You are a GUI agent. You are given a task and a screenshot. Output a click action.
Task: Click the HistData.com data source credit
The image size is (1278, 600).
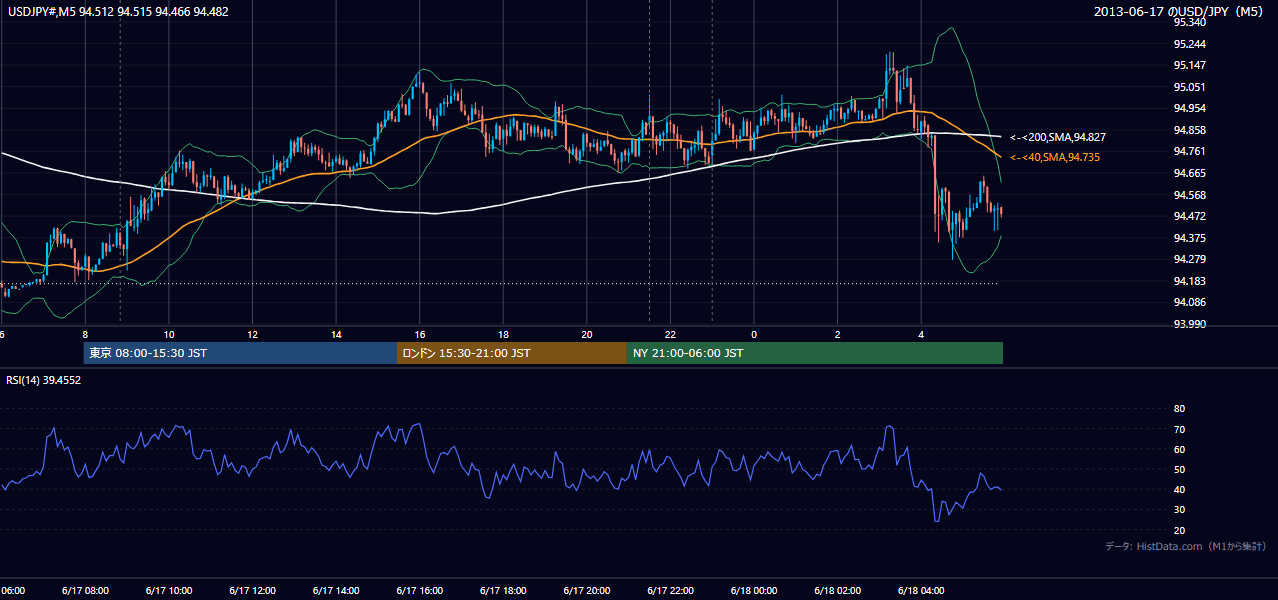tap(1186, 546)
